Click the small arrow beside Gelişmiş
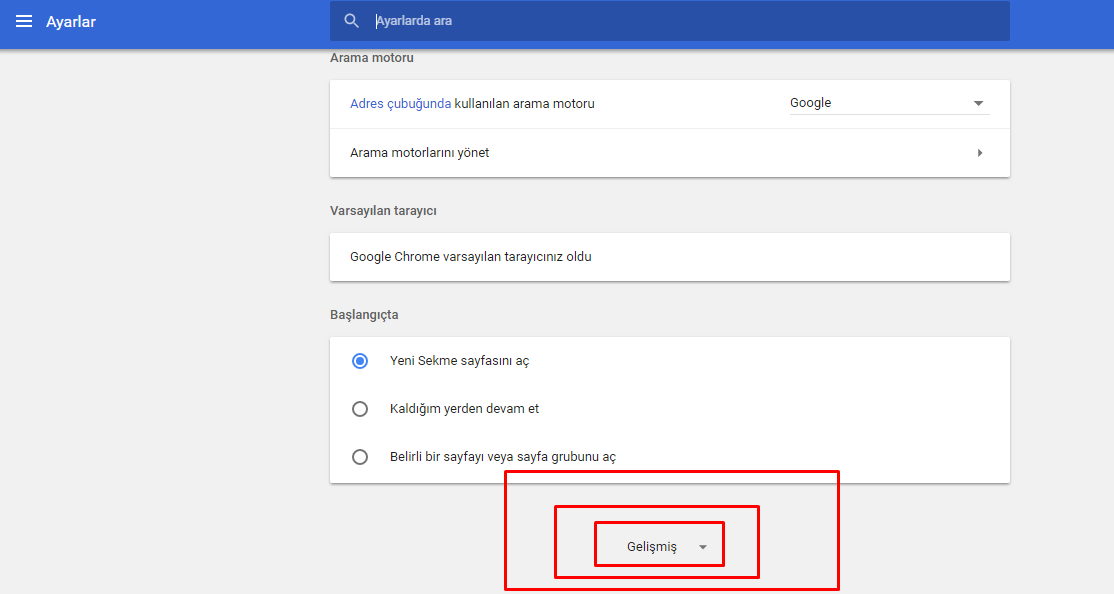Image resolution: width=1114 pixels, height=594 pixels. tap(703, 547)
